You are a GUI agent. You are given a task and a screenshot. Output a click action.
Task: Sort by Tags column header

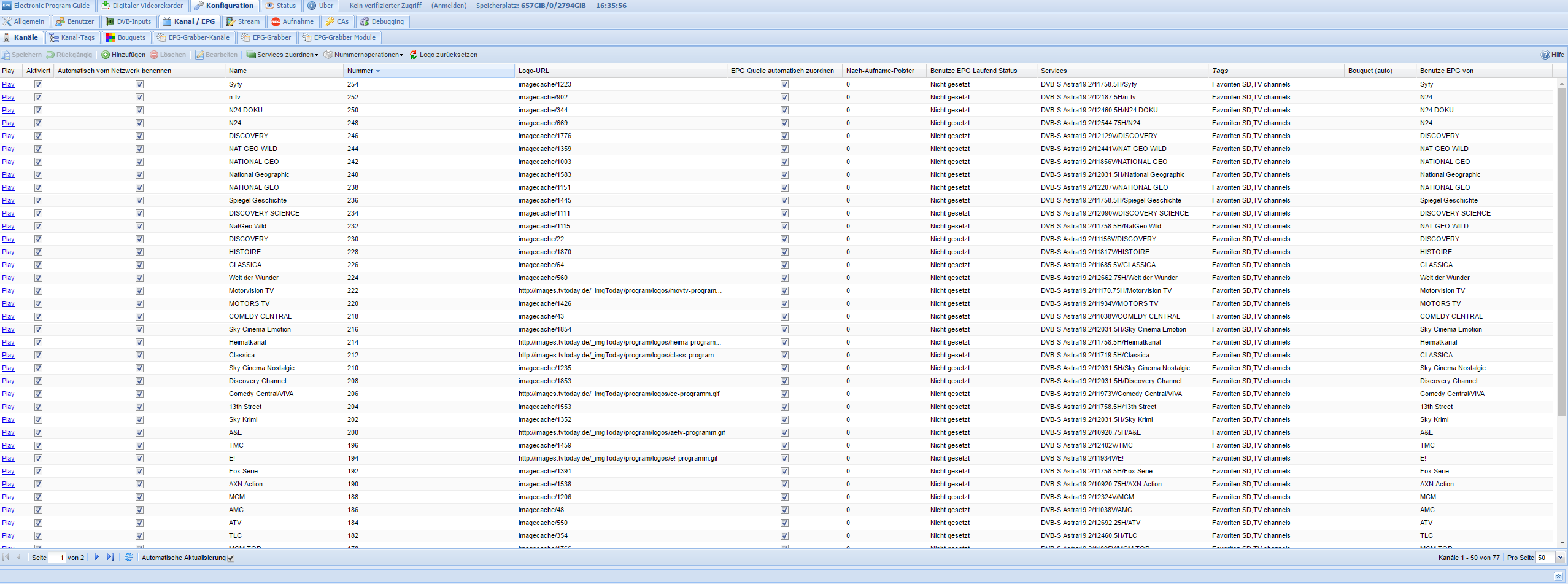pyautogui.click(x=1276, y=71)
